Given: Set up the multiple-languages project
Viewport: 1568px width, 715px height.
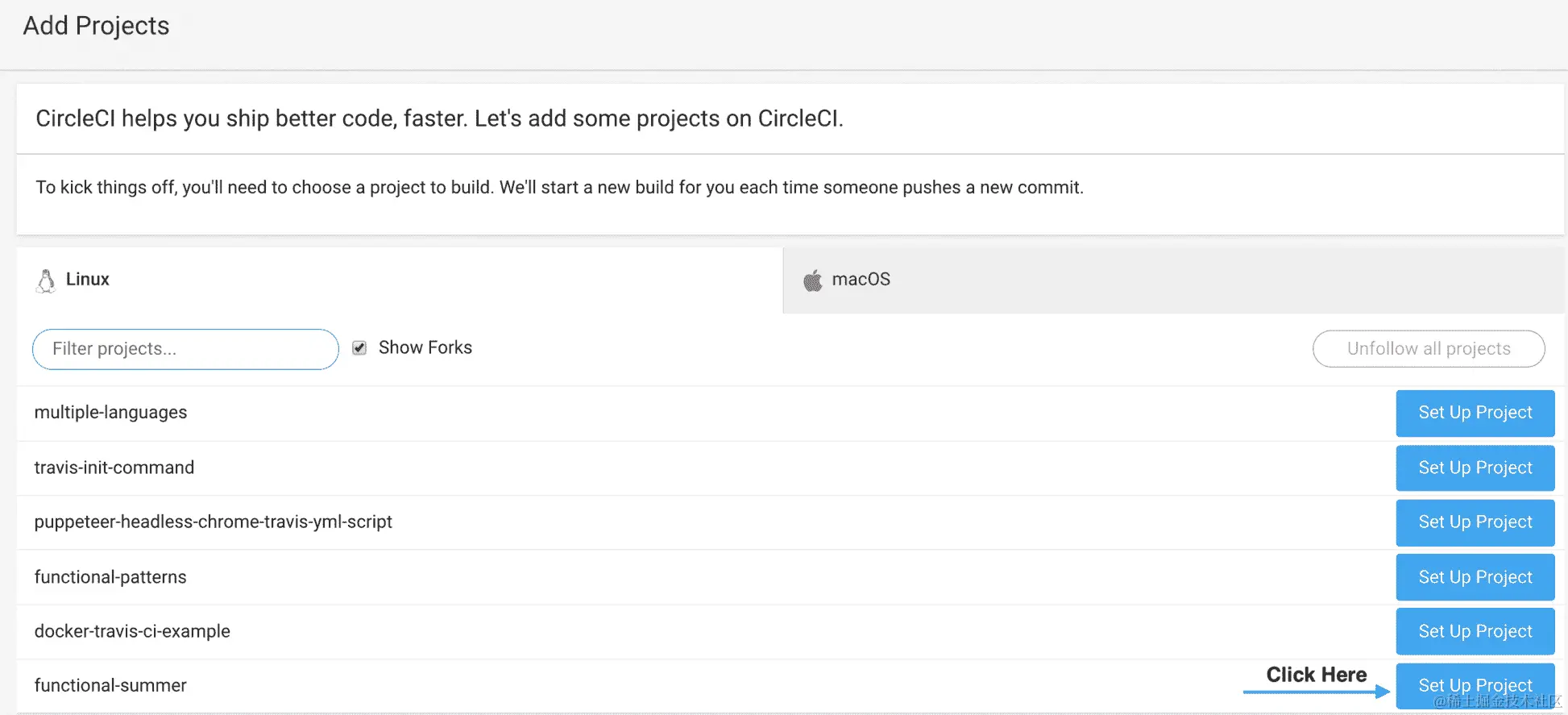Looking at the screenshot, I should coord(1475,413).
